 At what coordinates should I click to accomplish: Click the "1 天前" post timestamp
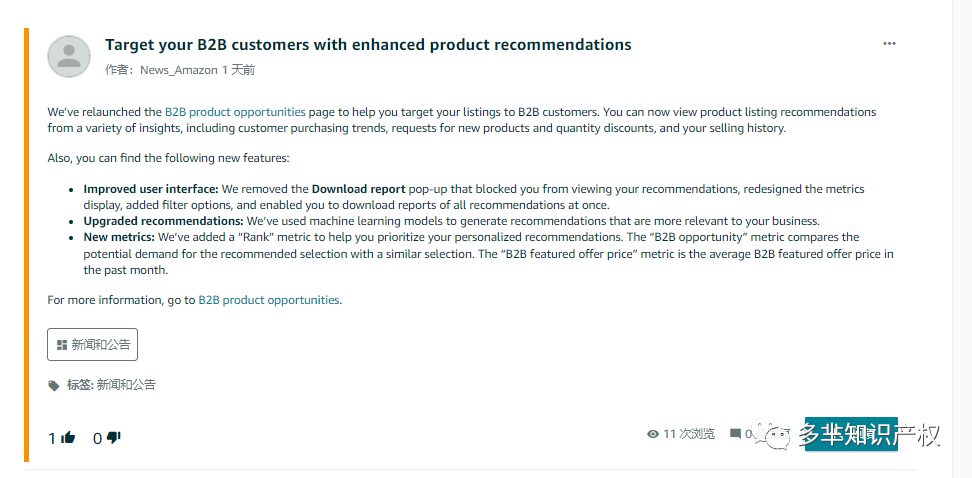(x=238, y=70)
